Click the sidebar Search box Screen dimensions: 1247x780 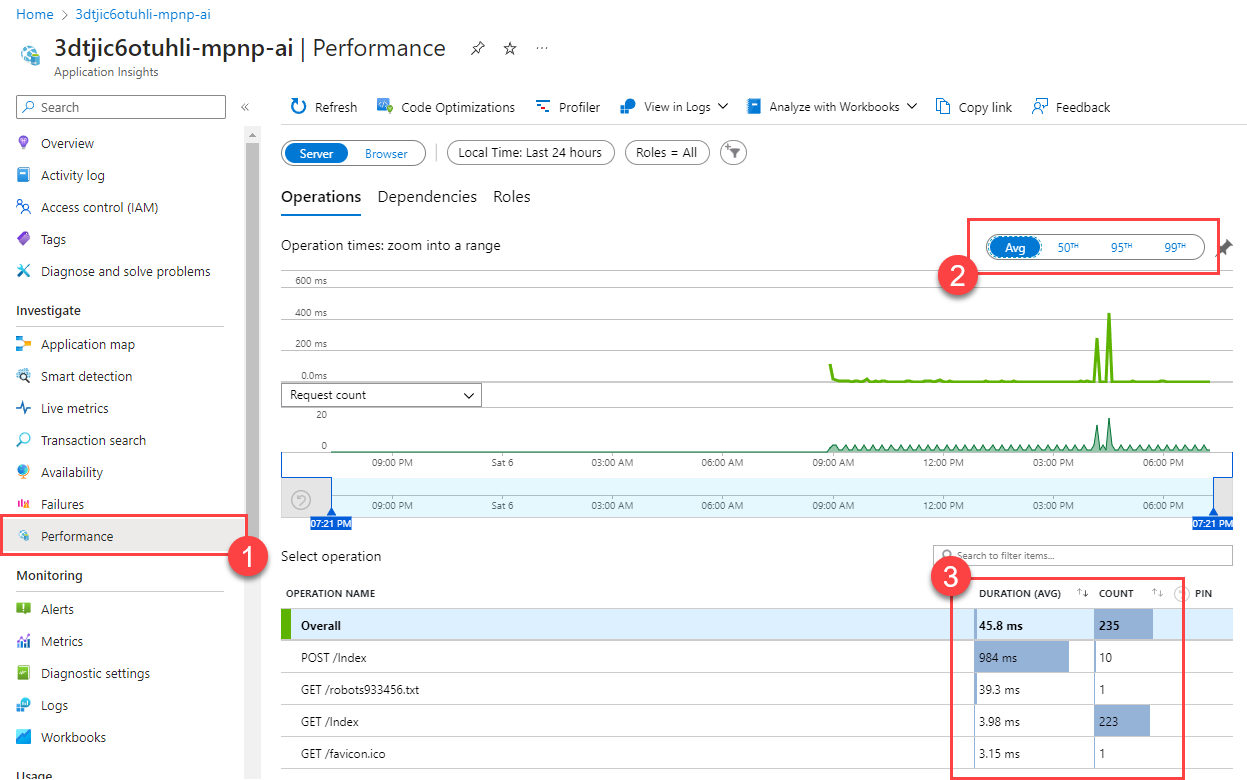point(121,107)
